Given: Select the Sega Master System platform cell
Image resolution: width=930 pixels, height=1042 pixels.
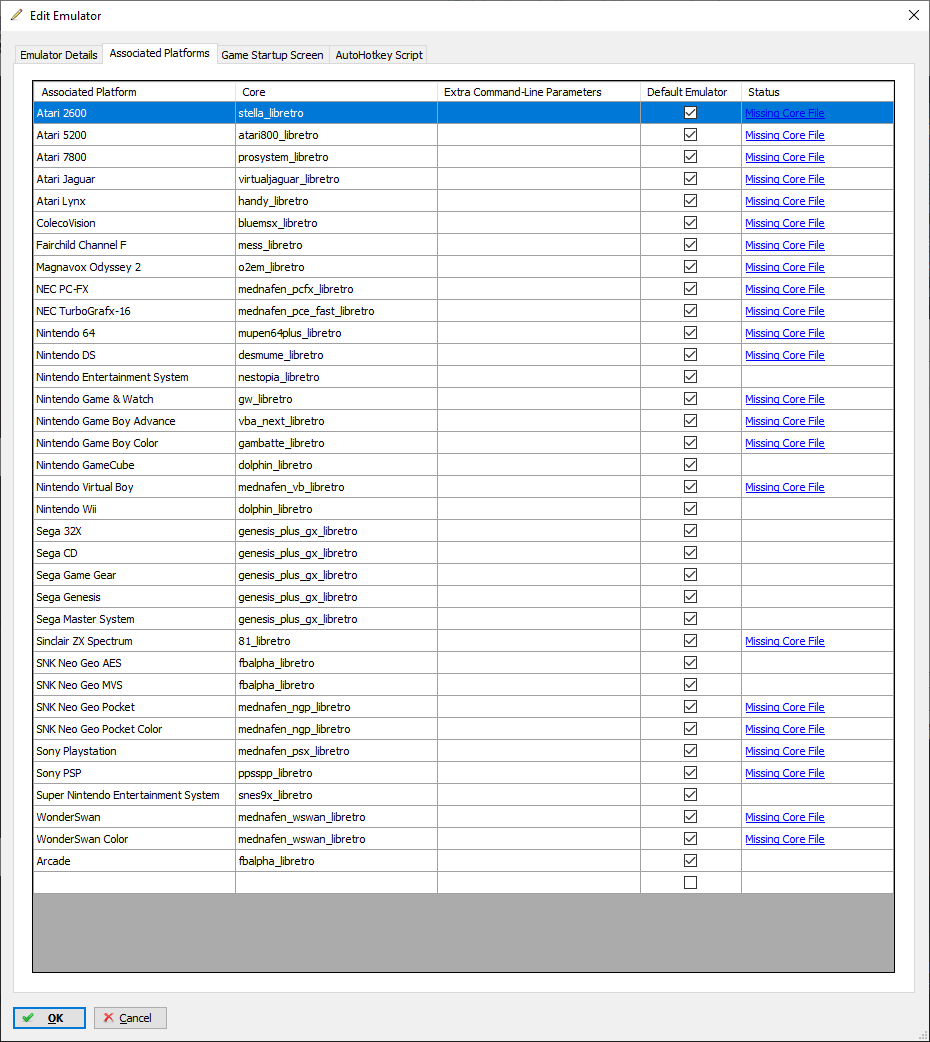Looking at the screenshot, I should pyautogui.click(x=134, y=619).
